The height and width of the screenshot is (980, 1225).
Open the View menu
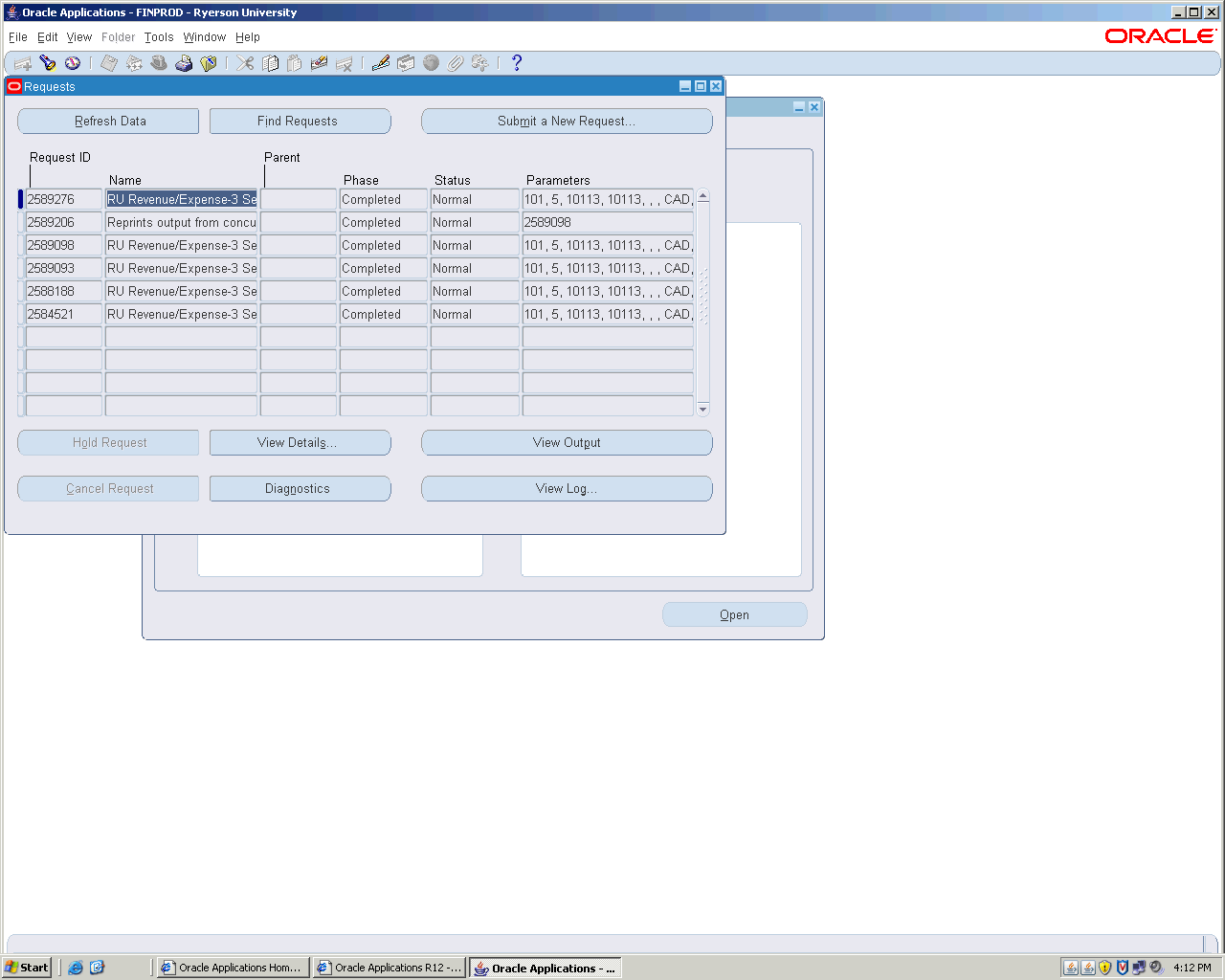click(79, 37)
